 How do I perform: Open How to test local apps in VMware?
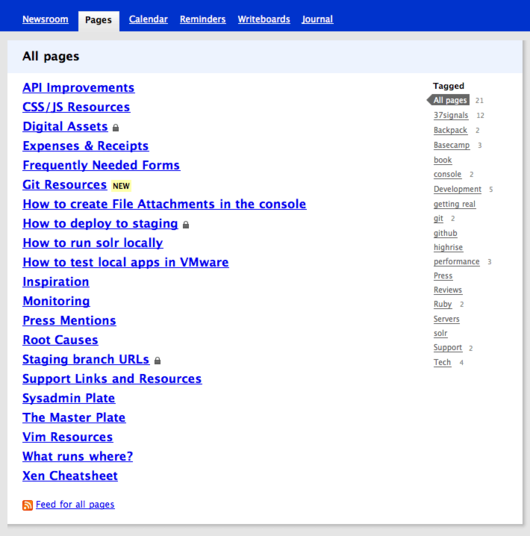click(x=125, y=263)
